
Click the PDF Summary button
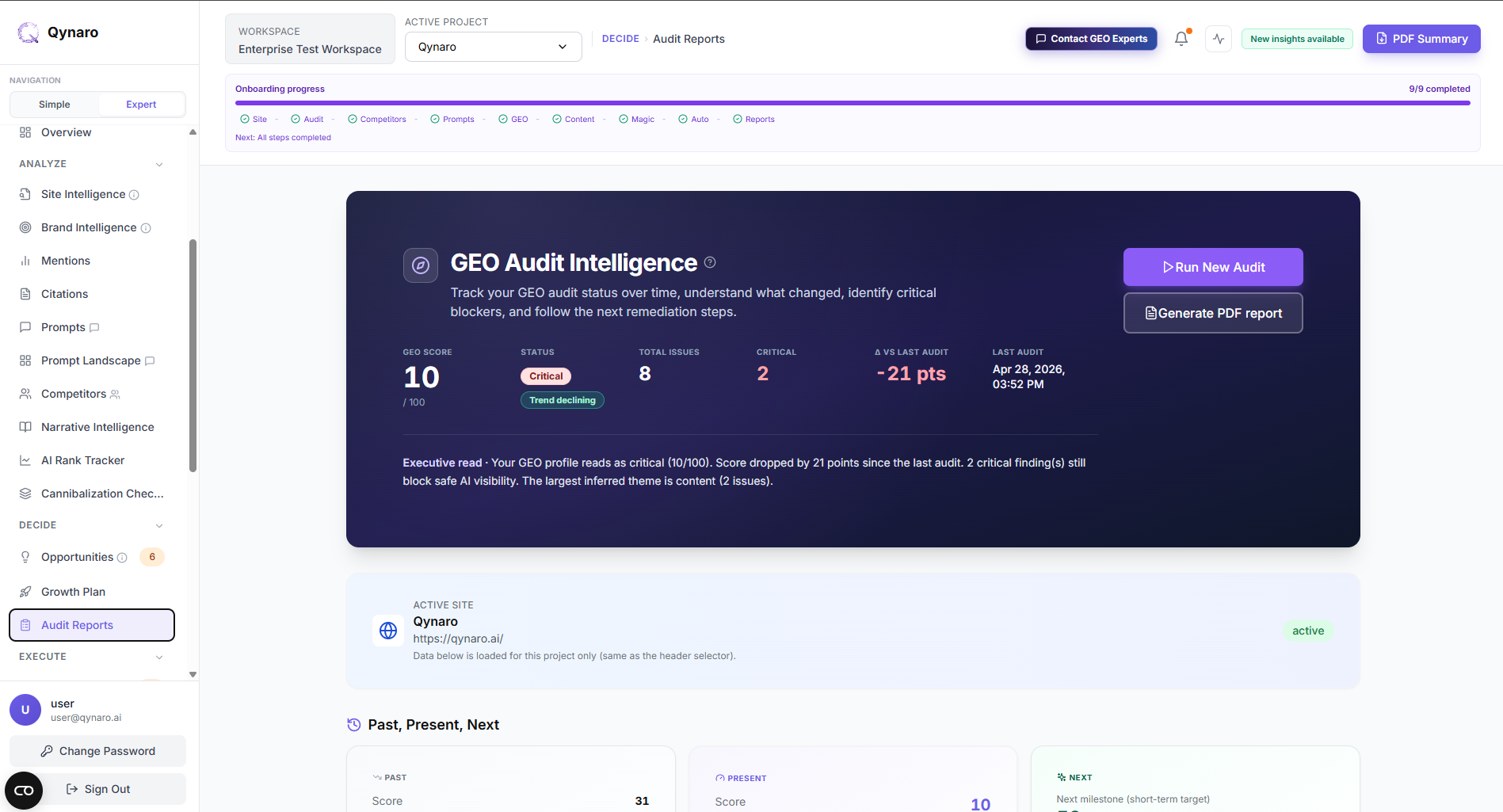point(1421,39)
